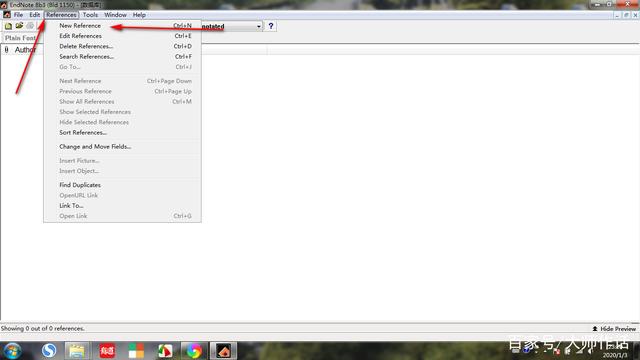
Task: Open the Tools menu
Action: click(90, 15)
